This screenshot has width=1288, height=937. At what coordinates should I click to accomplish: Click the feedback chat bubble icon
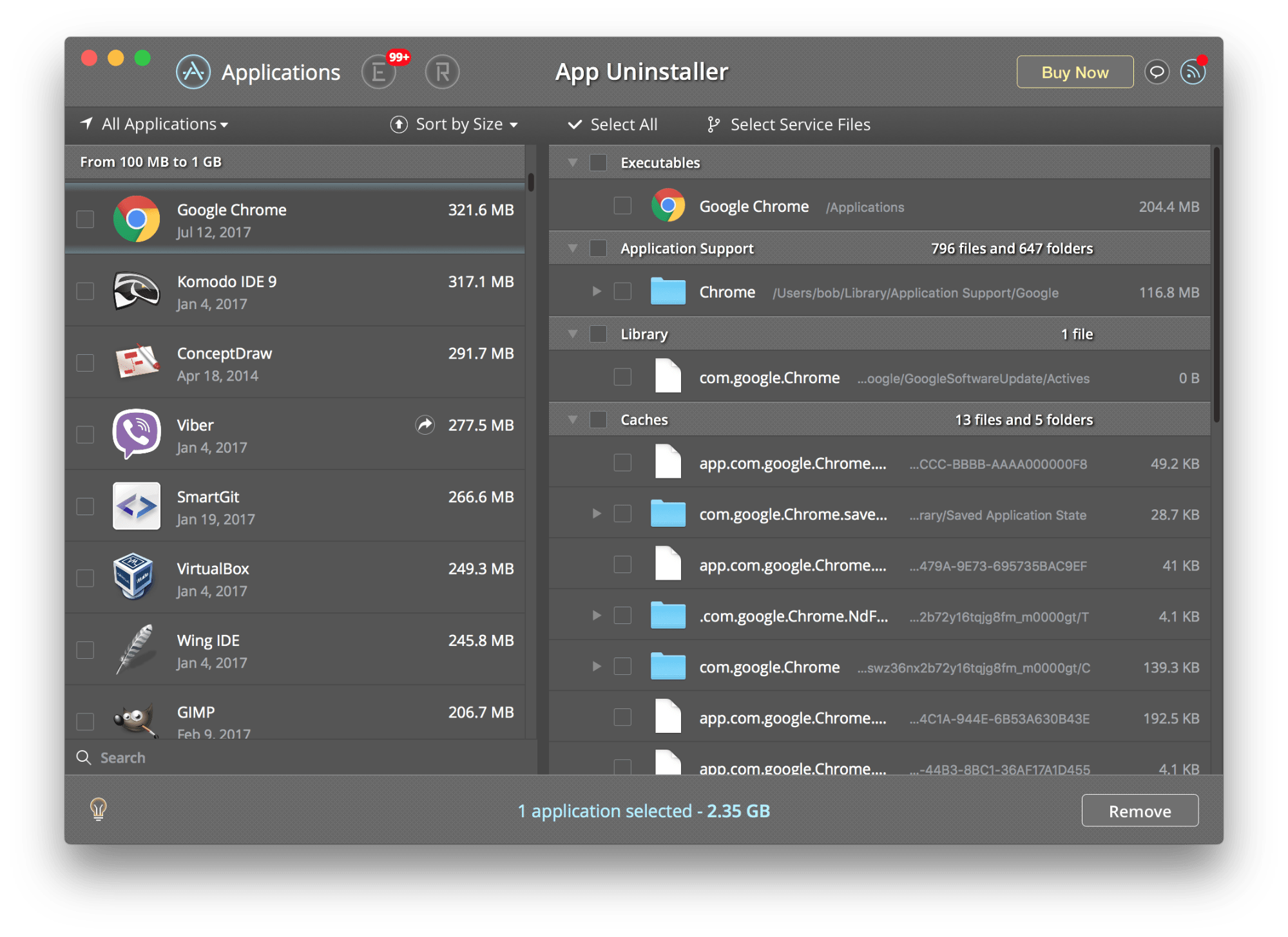(1157, 71)
